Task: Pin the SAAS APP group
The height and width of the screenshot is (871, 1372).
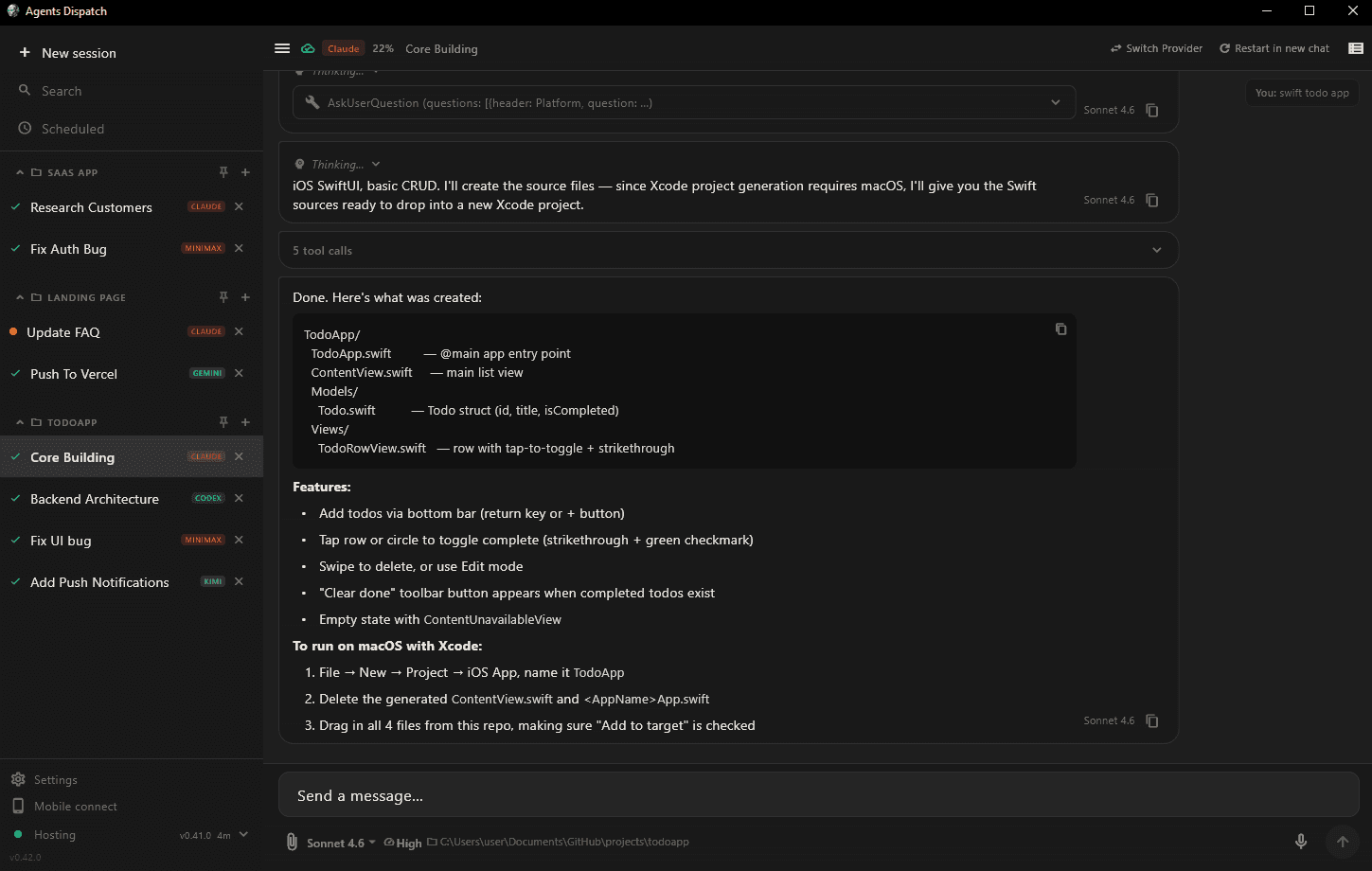Action: pos(223,172)
